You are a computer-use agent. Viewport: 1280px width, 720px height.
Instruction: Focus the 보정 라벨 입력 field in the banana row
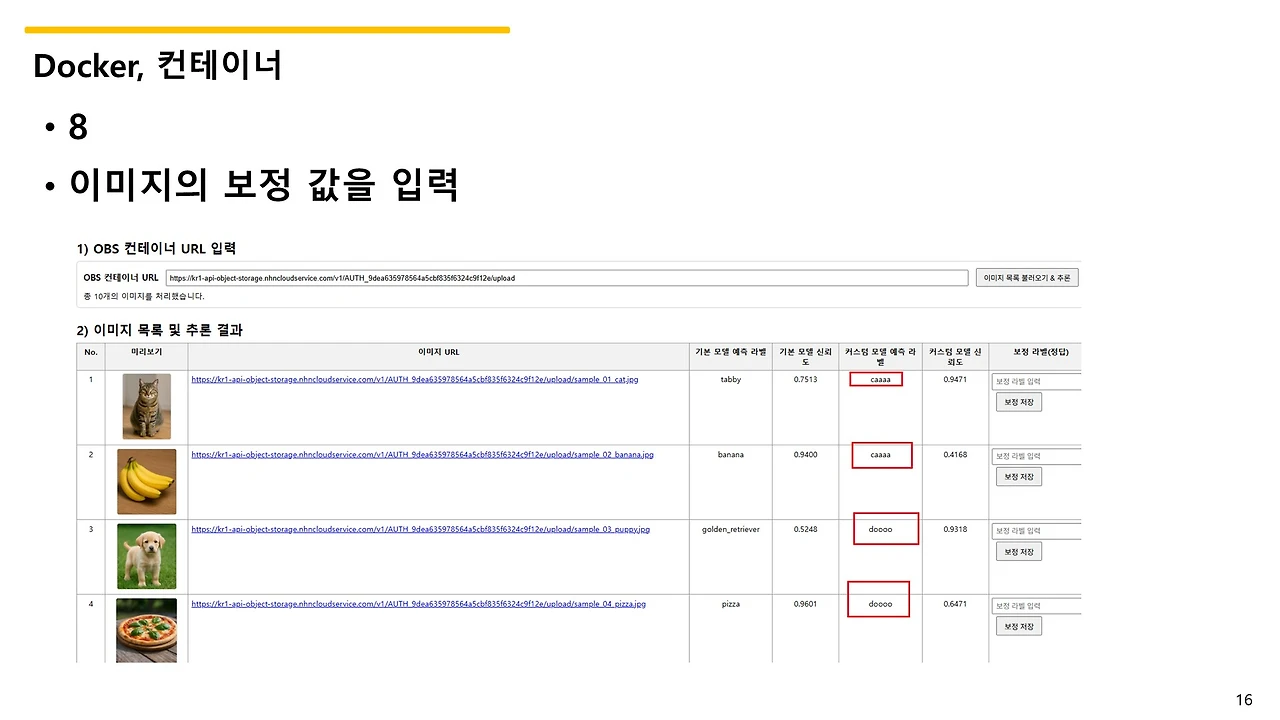click(1037, 457)
